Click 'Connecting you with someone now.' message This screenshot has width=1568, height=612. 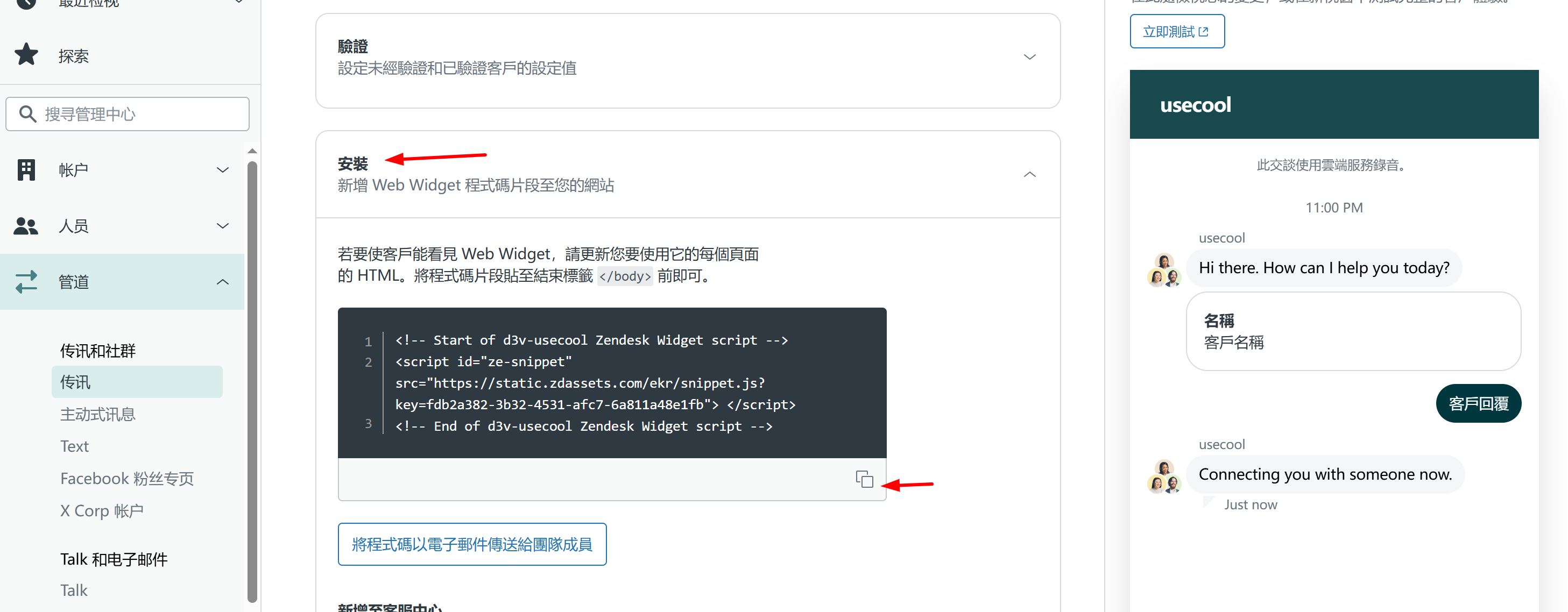[x=1325, y=474]
